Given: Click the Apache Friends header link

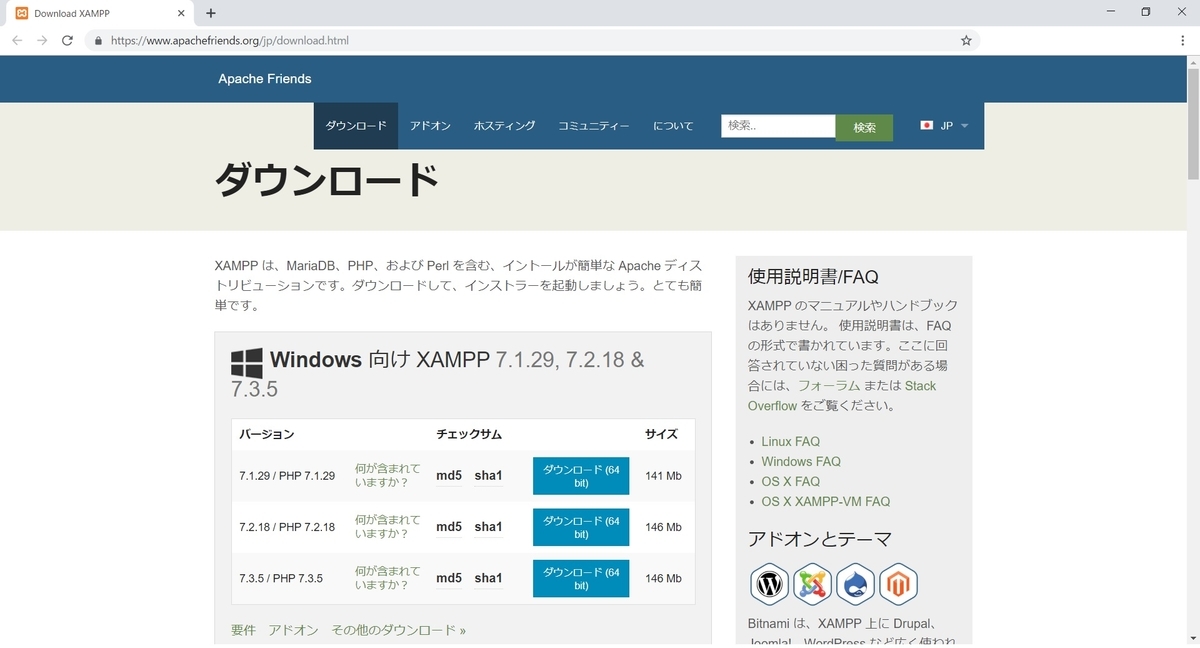Looking at the screenshot, I should [265, 79].
